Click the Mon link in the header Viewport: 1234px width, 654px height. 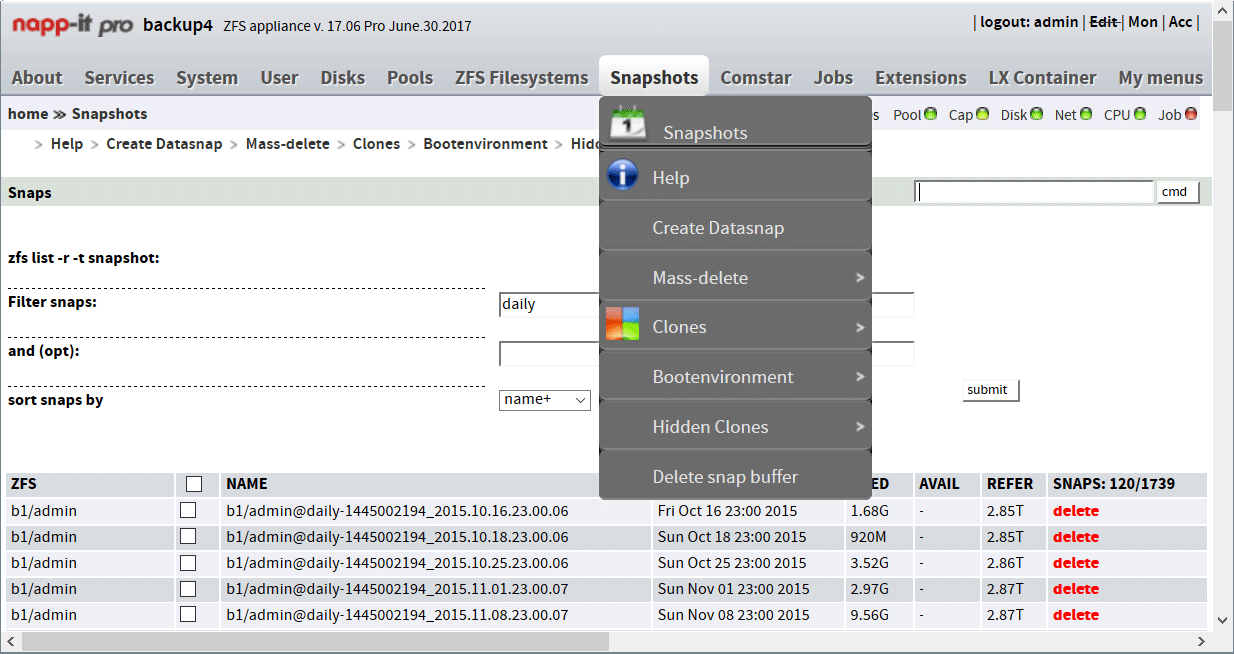click(x=1143, y=22)
